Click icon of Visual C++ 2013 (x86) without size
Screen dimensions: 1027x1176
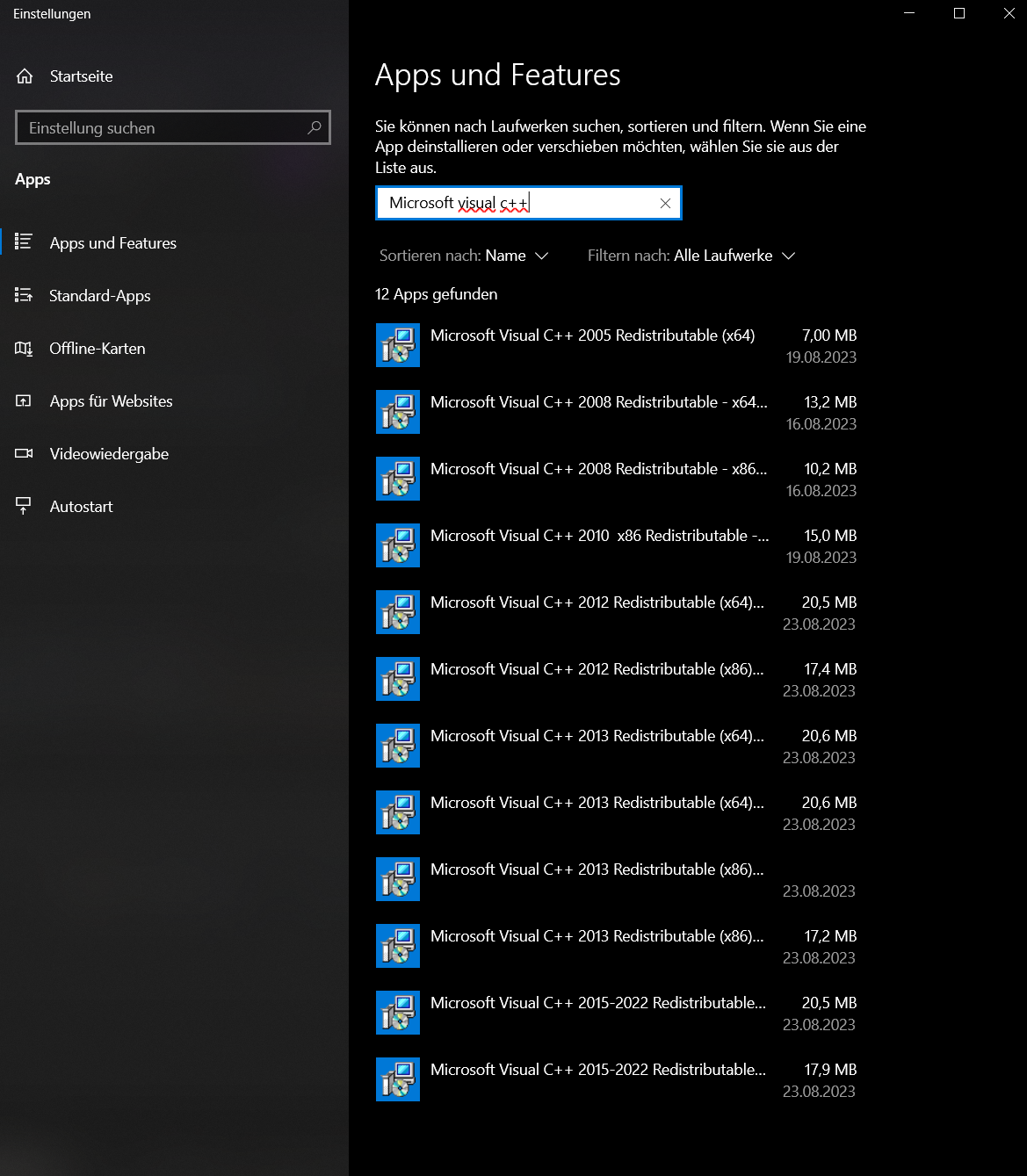[398, 879]
